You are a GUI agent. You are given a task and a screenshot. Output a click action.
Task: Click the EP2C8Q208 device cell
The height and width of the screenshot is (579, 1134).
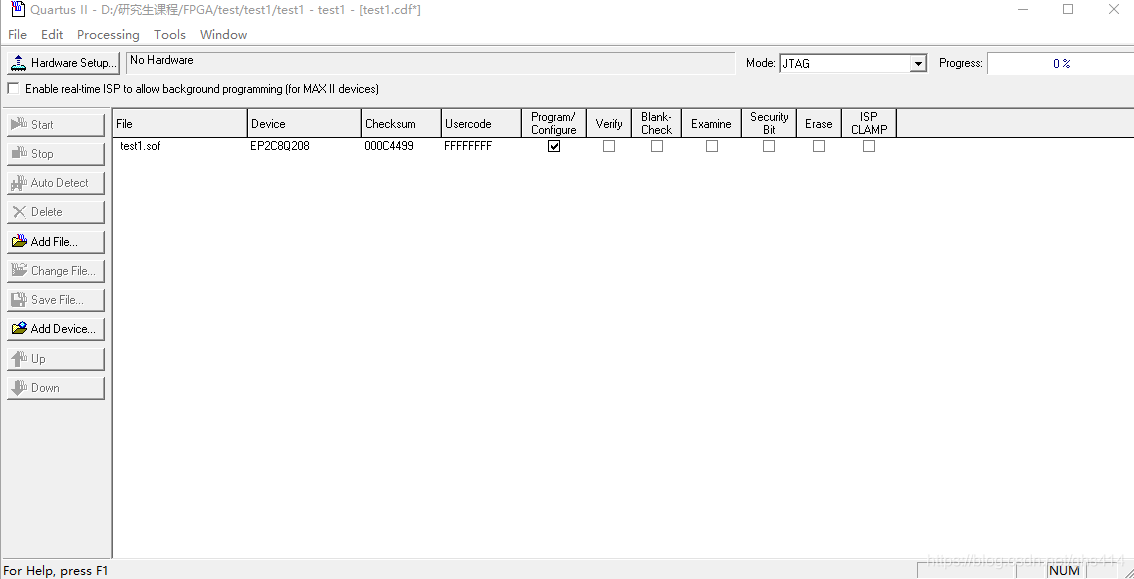coord(280,146)
